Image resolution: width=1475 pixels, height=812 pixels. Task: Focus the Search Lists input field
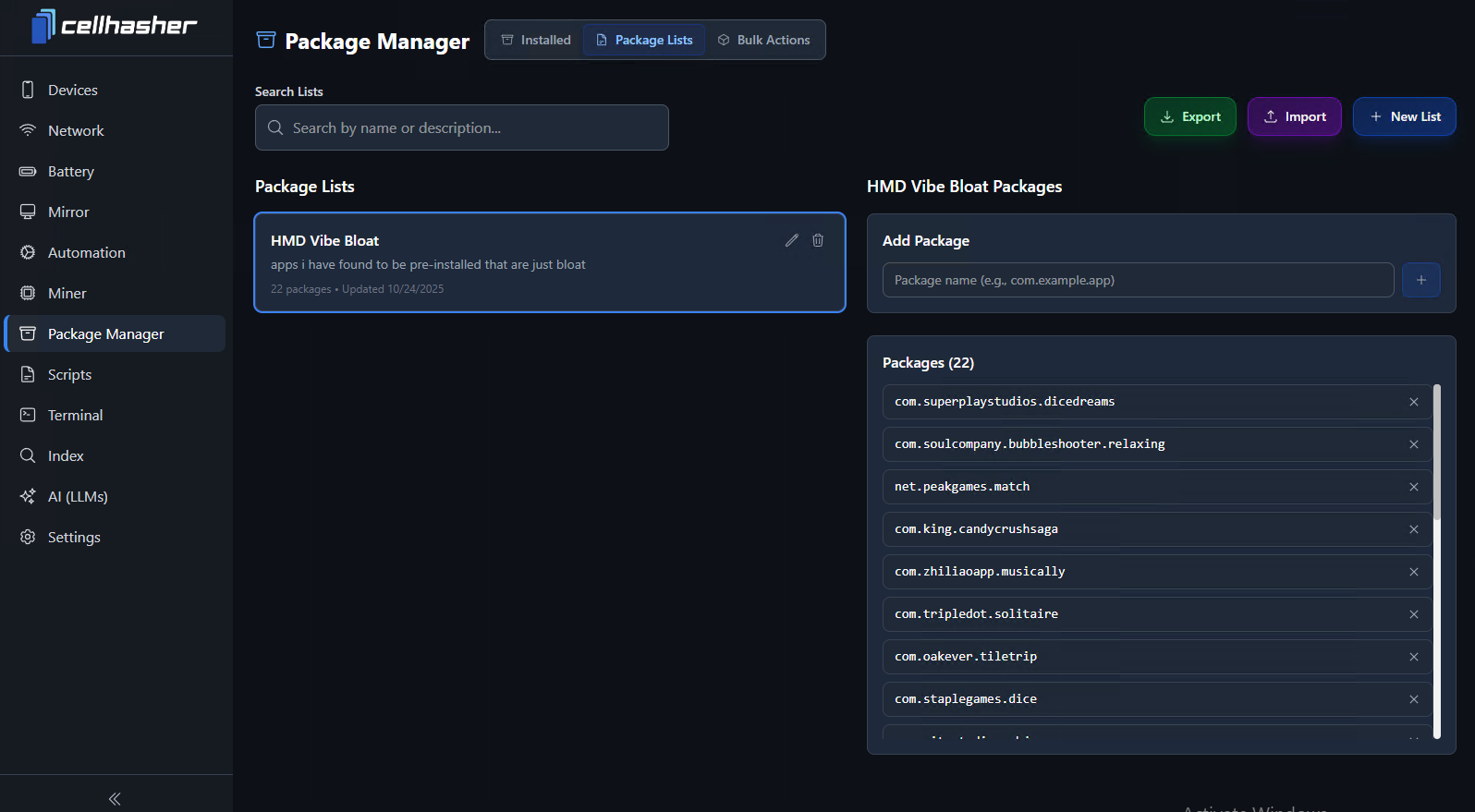462,127
